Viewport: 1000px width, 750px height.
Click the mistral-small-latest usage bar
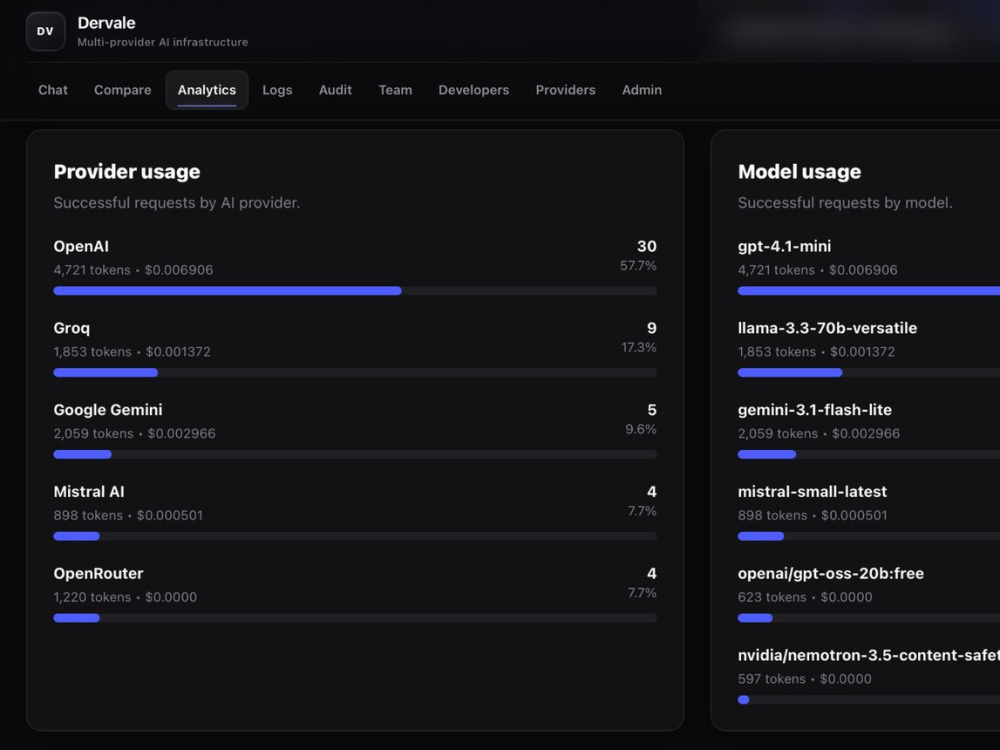pyautogui.click(x=869, y=536)
